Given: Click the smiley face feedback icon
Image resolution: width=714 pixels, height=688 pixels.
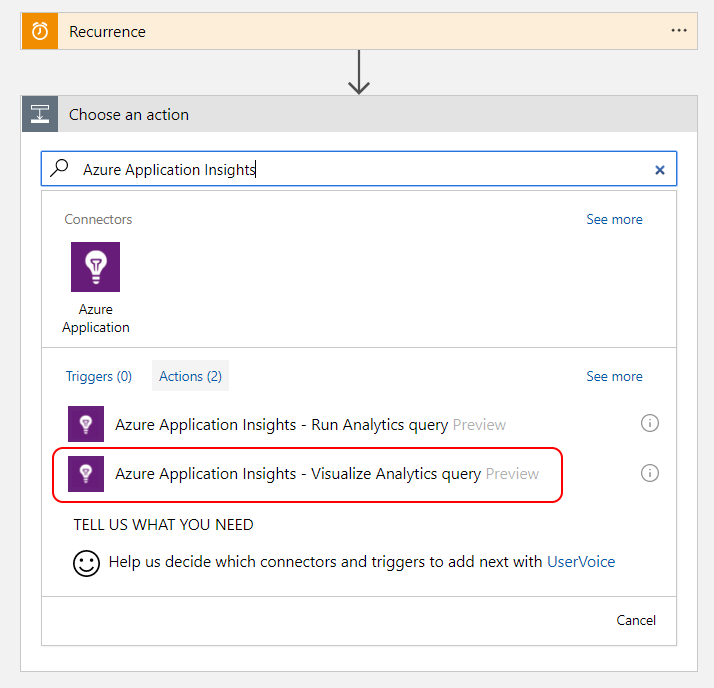Looking at the screenshot, I should (x=87, y=563).
